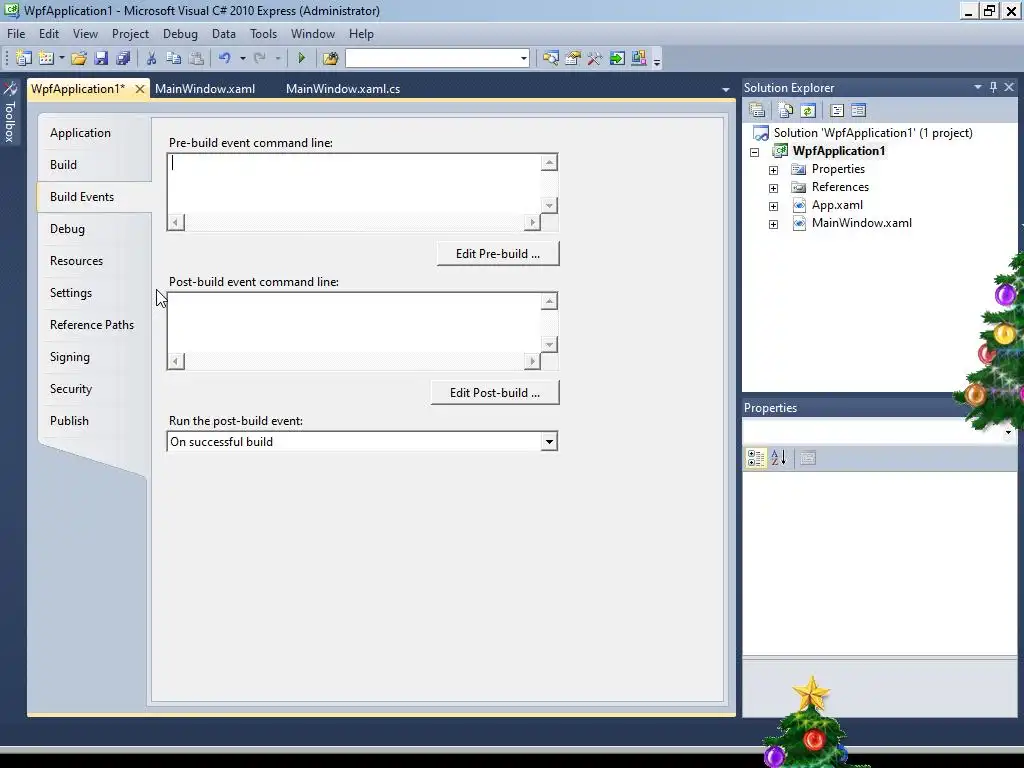Click Alphabetical sort icon in Properties panel

(778, 458)
